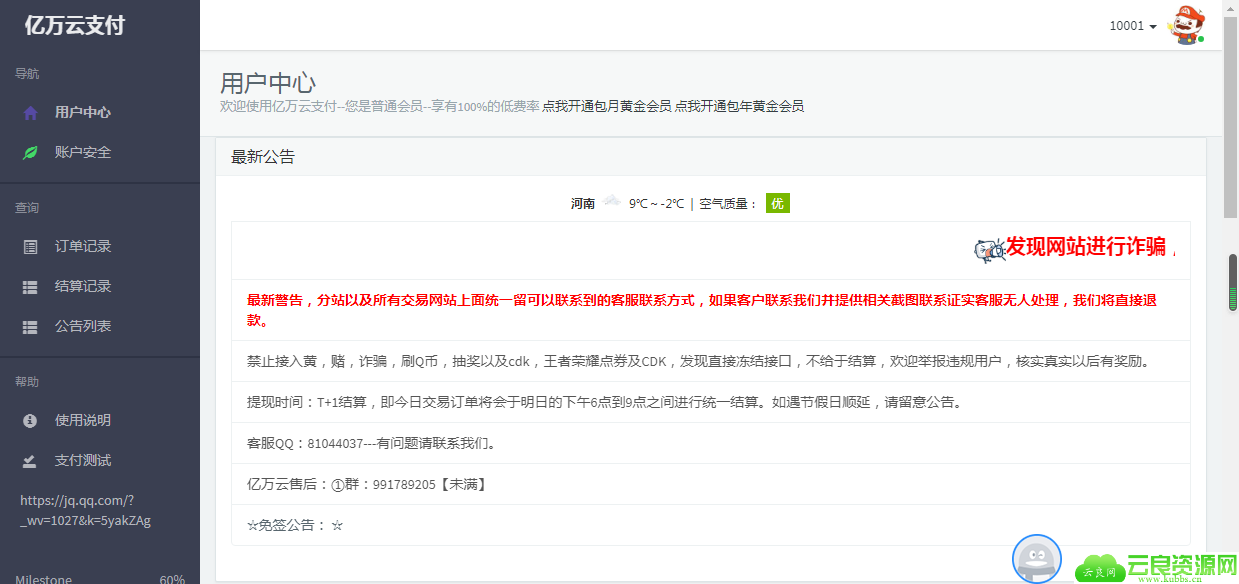Click the green 优 air quality badge

tap(778, 203)
